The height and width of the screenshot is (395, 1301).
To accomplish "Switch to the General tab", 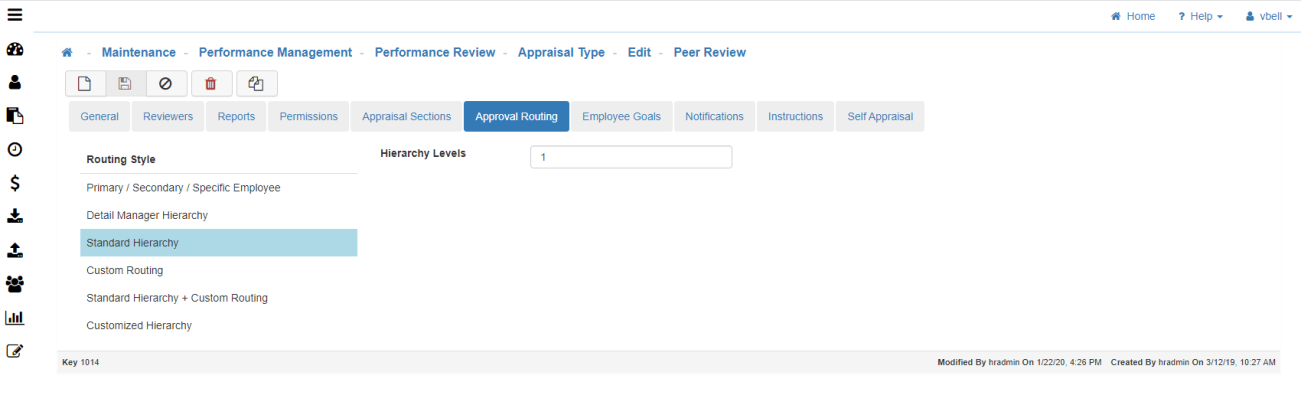I will tap(99, 116).
